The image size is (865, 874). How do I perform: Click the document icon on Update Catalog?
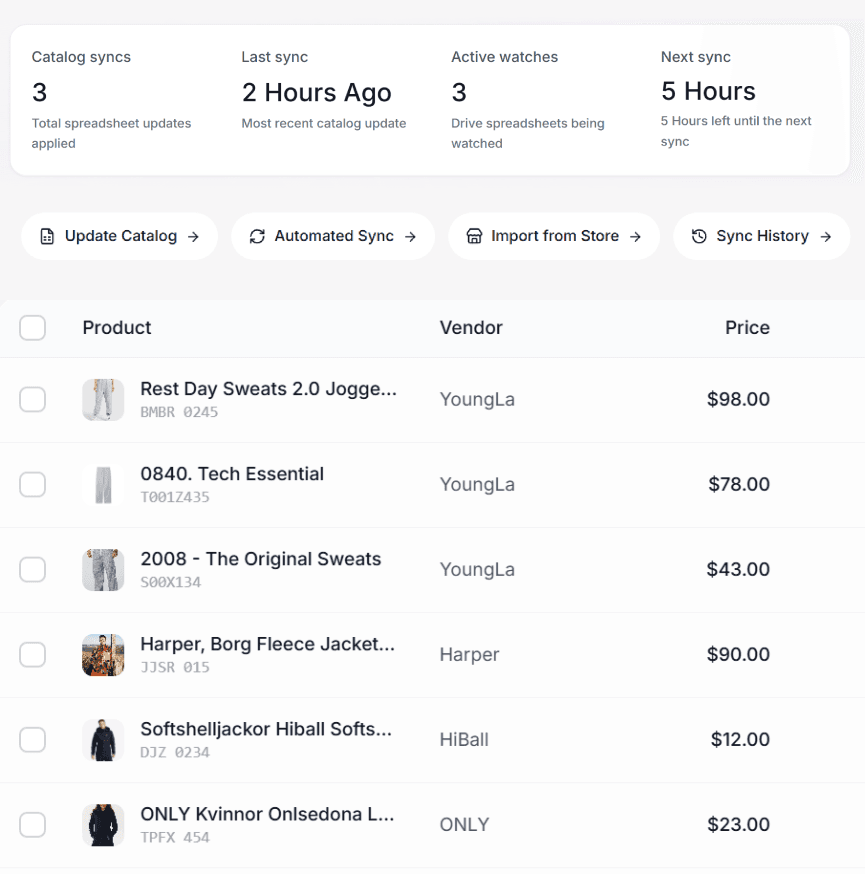coord(46,236)
